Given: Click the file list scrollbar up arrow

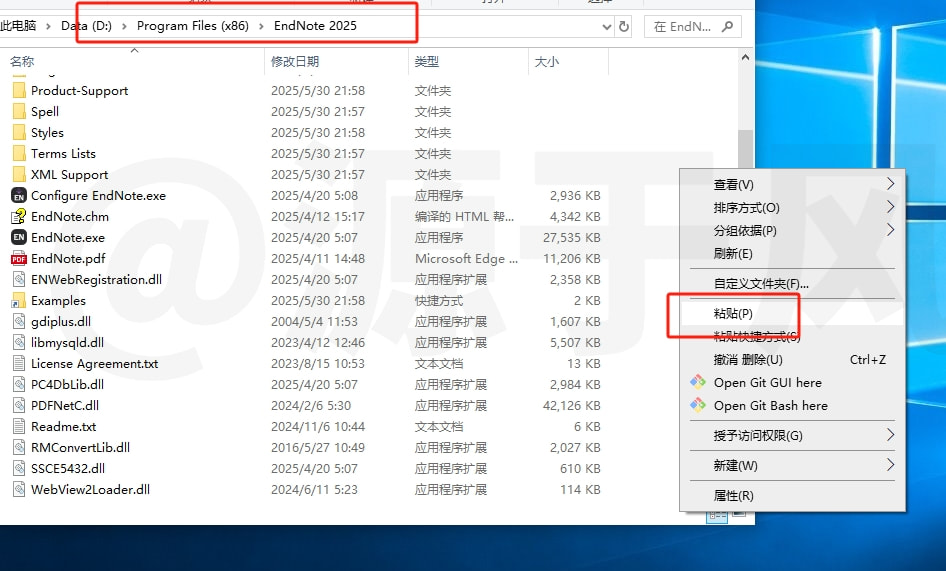Looking at the screenshot, I should coord(745,58).
